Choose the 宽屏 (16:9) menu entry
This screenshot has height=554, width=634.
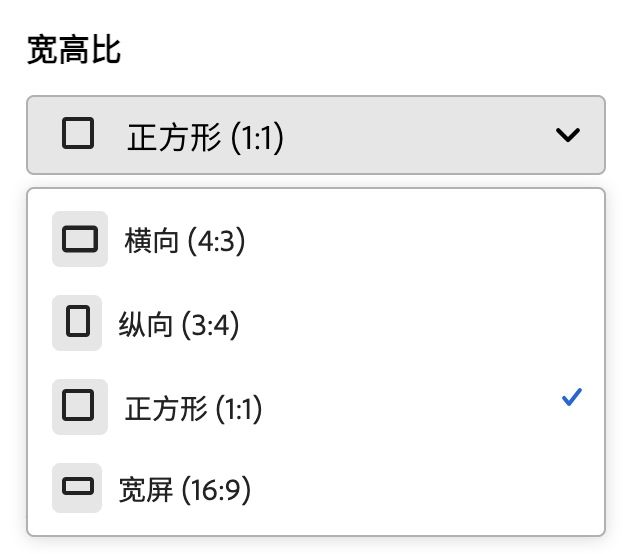(316, 488)
